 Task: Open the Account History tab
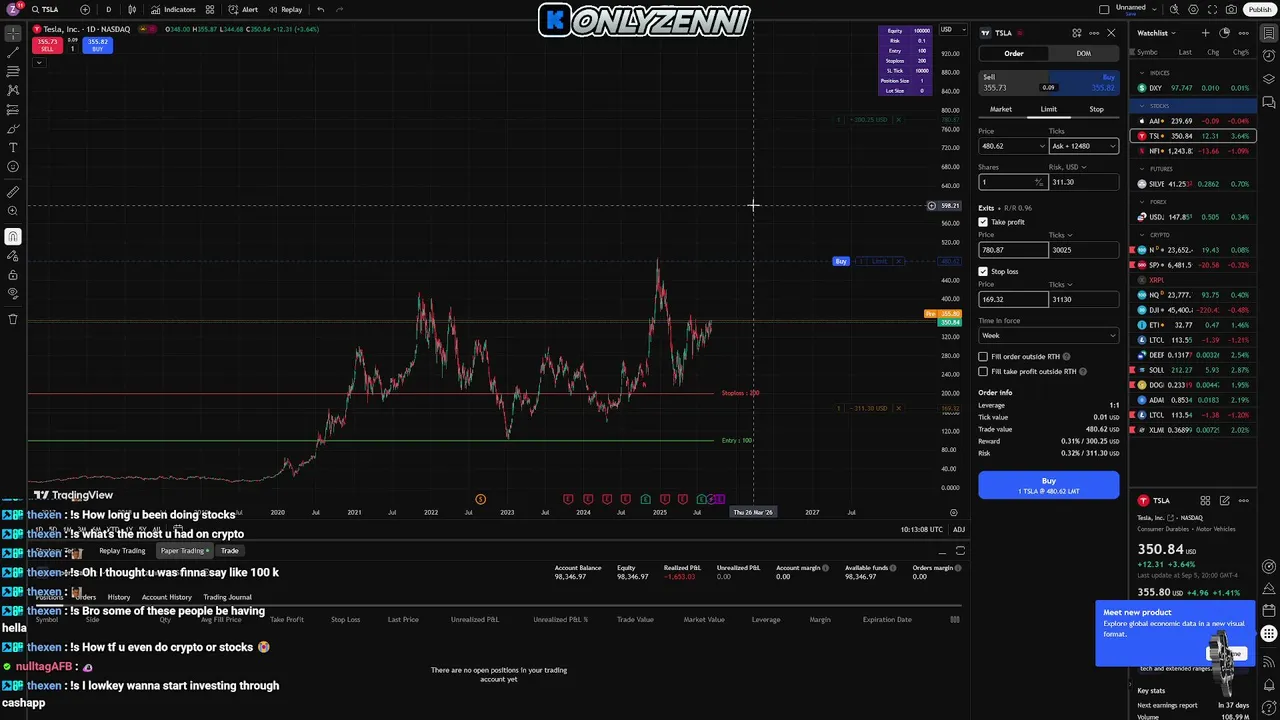[166, 597]
